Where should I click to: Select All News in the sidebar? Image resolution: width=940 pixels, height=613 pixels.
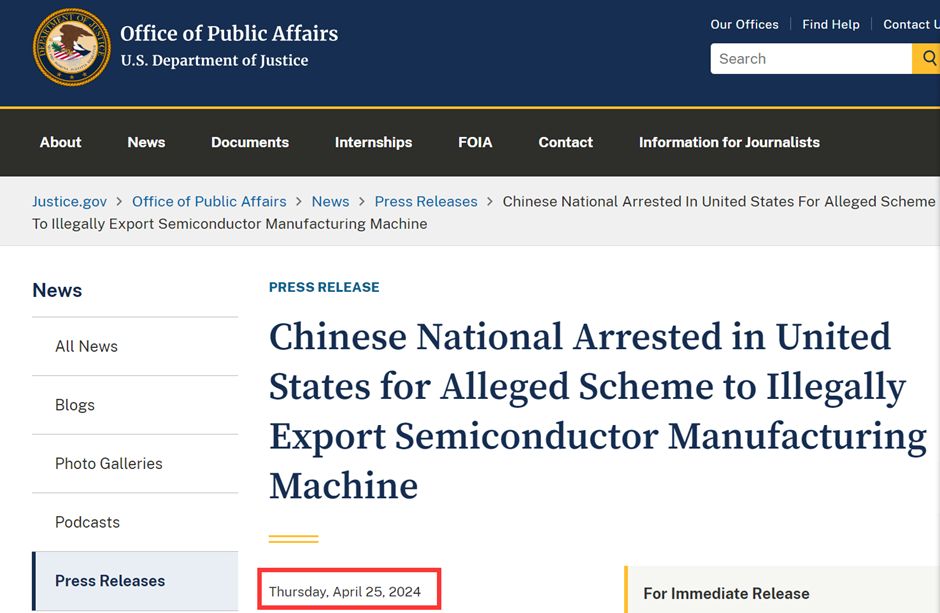click(86, 346)
